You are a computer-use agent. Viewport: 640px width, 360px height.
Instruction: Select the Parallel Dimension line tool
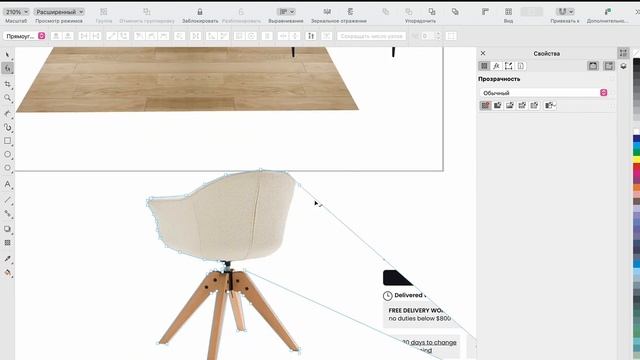click(x=7, y=200)
